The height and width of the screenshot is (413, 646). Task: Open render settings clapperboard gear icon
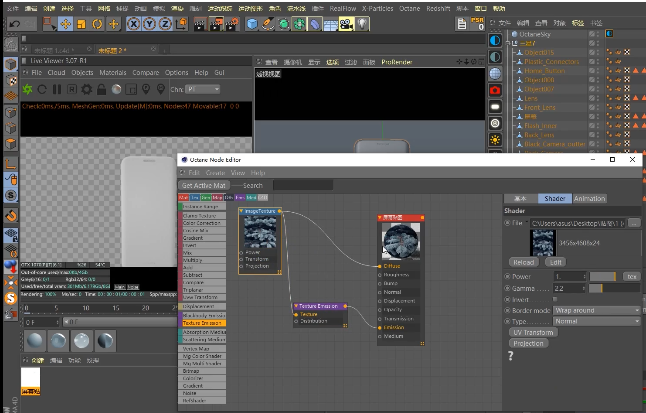click(232, 24)
